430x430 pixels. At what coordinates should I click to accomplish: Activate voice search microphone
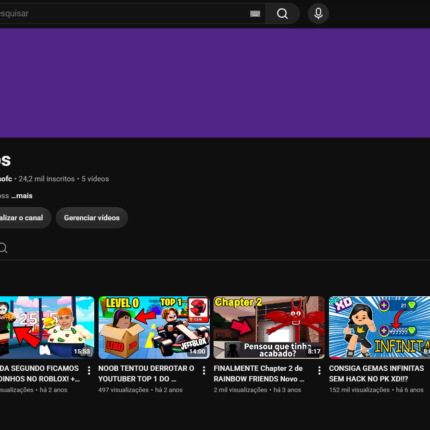pos(318,14)
